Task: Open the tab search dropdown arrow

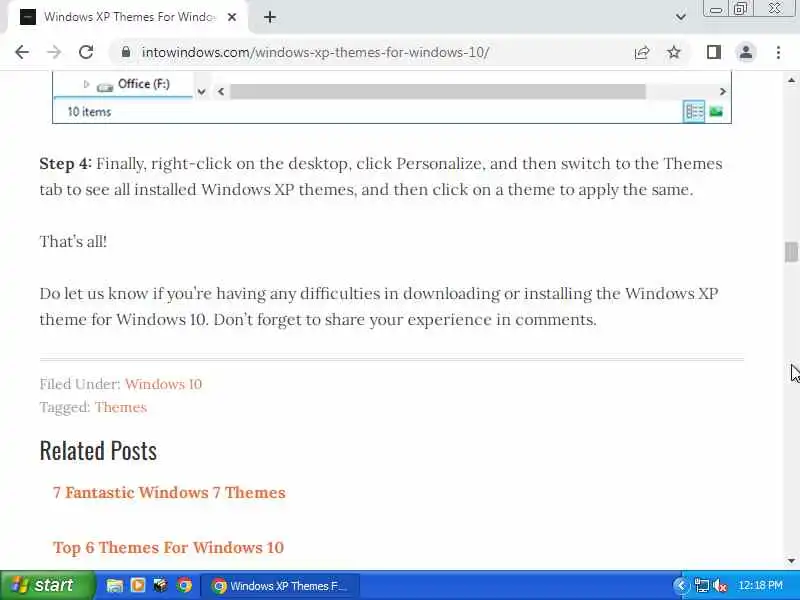Action: pos(681,17)
